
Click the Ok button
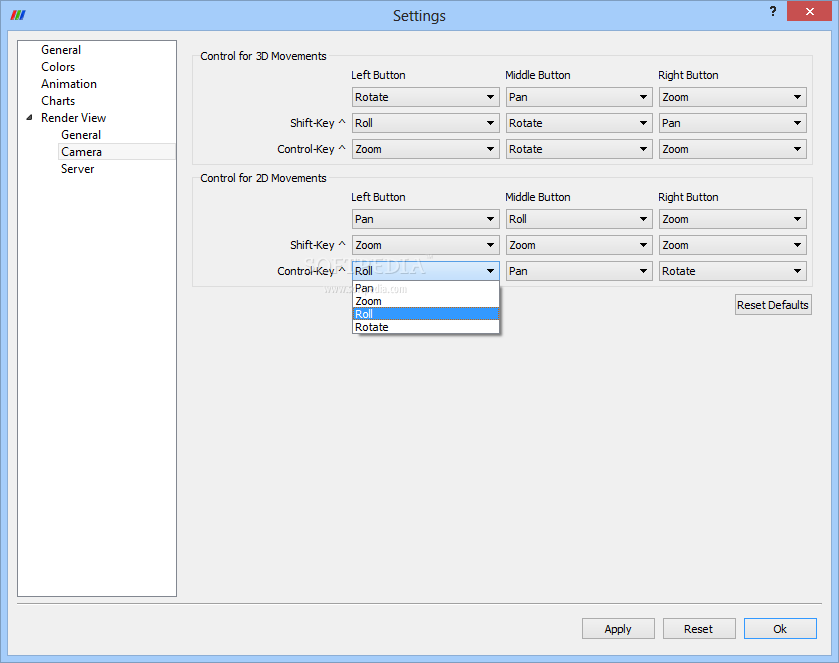coord(779,629)
